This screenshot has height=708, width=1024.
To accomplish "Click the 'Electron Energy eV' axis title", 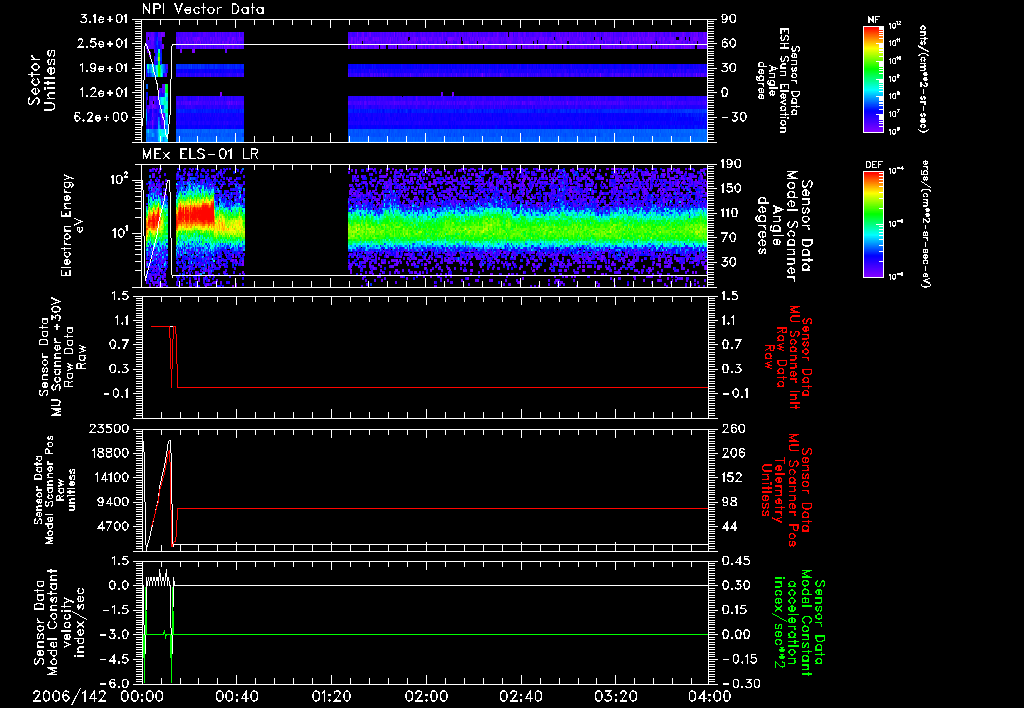I will coord(74,225).
